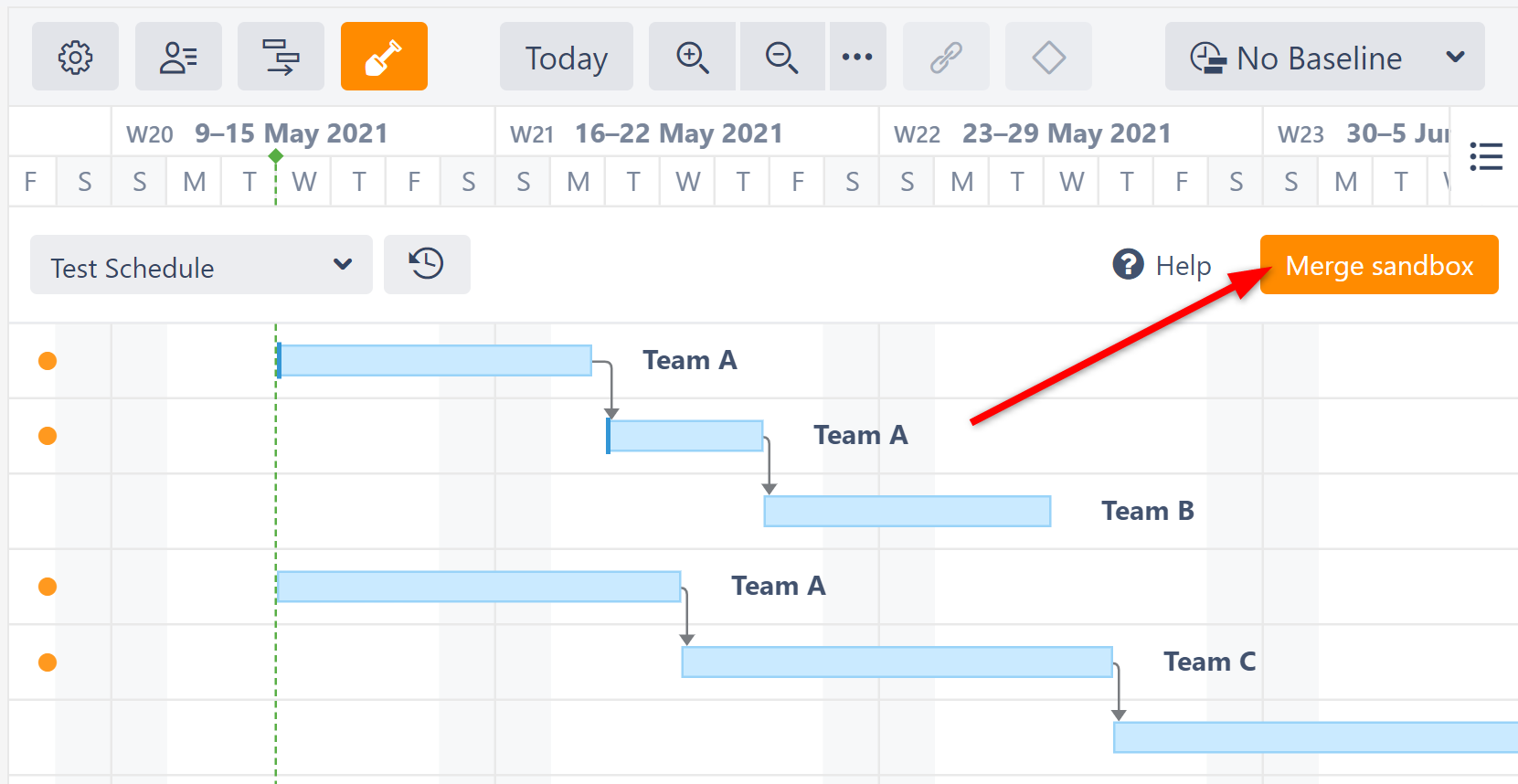
Task: Create a dependency with the link icon
Action: [x=946, y=57]
